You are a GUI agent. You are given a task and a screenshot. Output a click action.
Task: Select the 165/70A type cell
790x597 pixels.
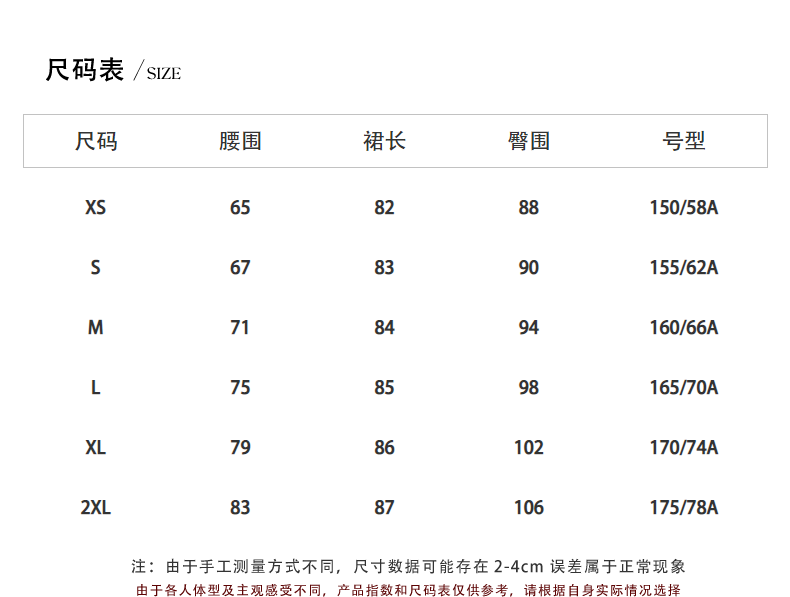(684, 388)
